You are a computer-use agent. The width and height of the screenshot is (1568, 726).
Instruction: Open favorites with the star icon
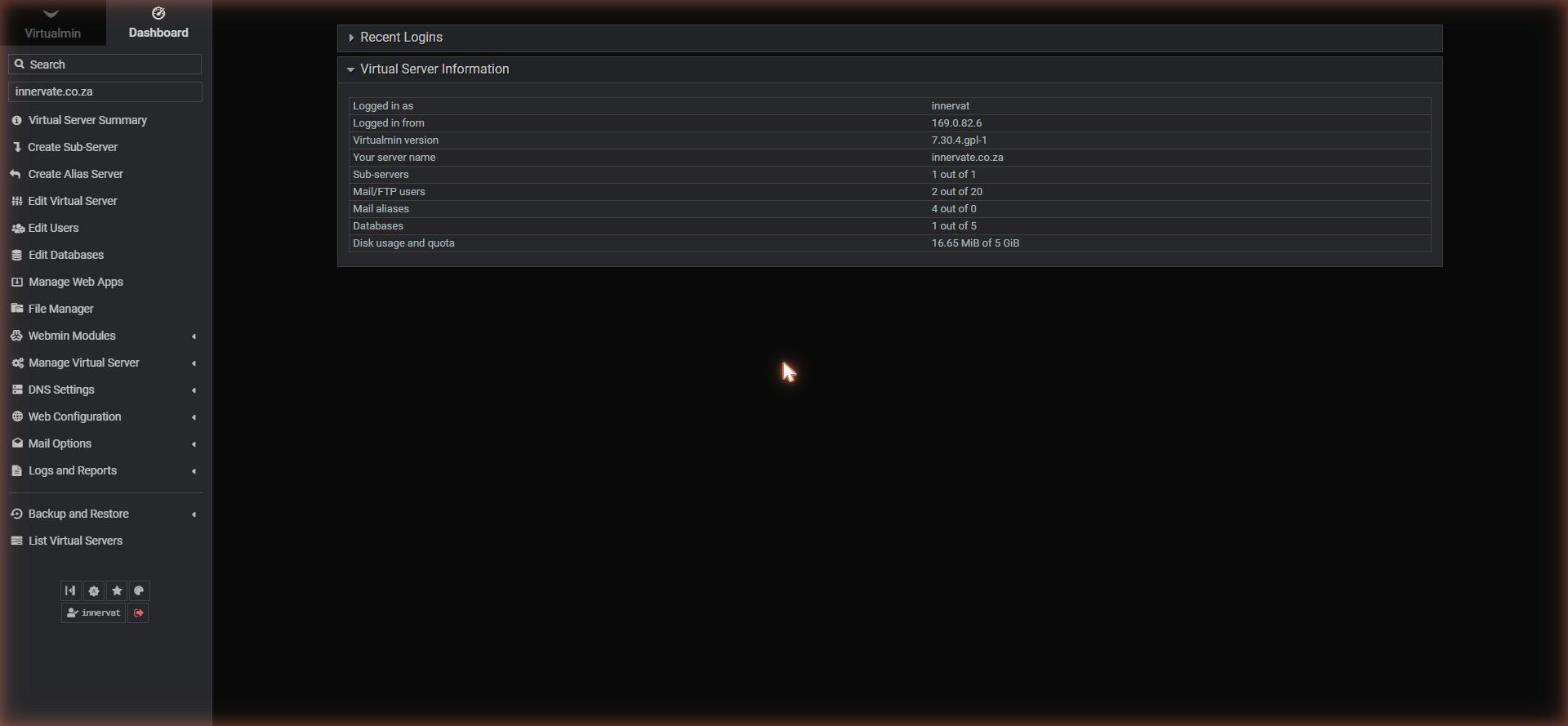(x=116, y=591)
